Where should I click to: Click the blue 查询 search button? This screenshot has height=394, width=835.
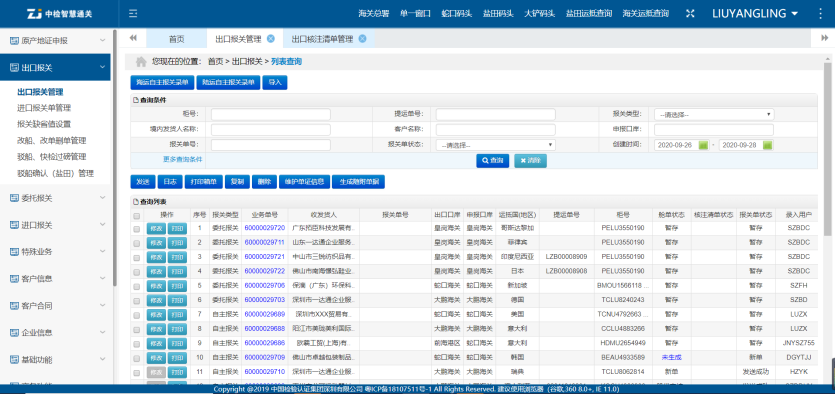(493, 160)
